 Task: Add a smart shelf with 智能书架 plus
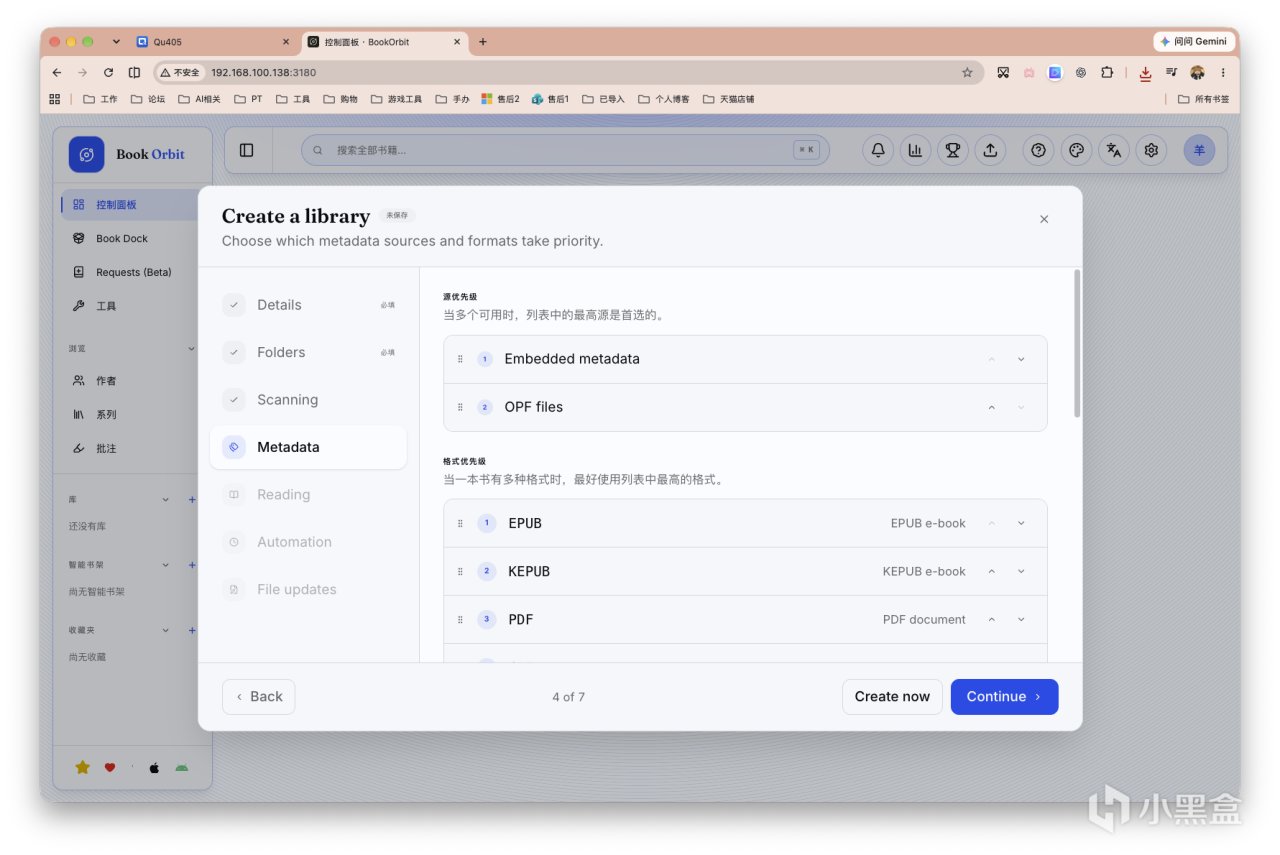click(x=192, y=565)
